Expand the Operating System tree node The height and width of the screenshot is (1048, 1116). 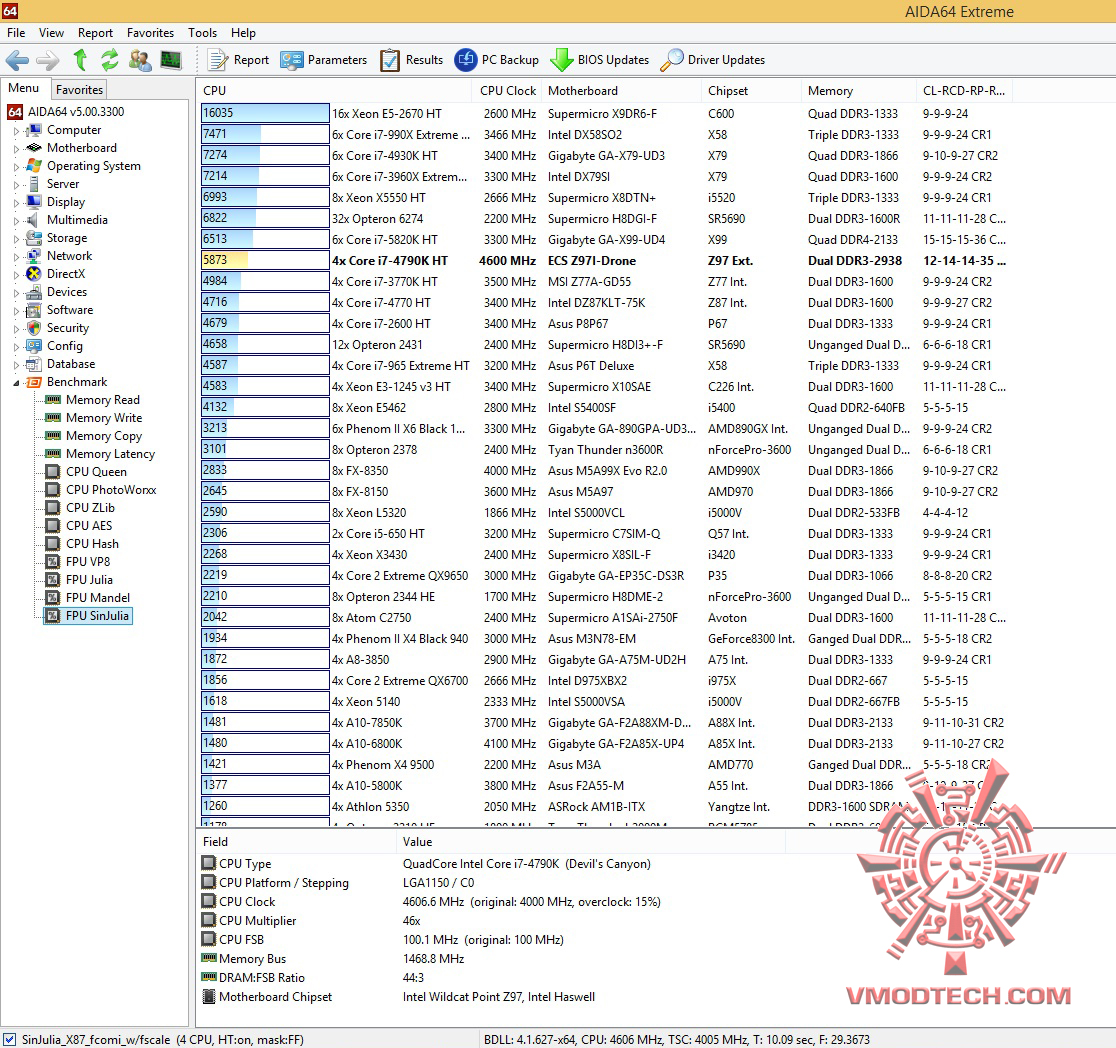(x=16, y=166)
